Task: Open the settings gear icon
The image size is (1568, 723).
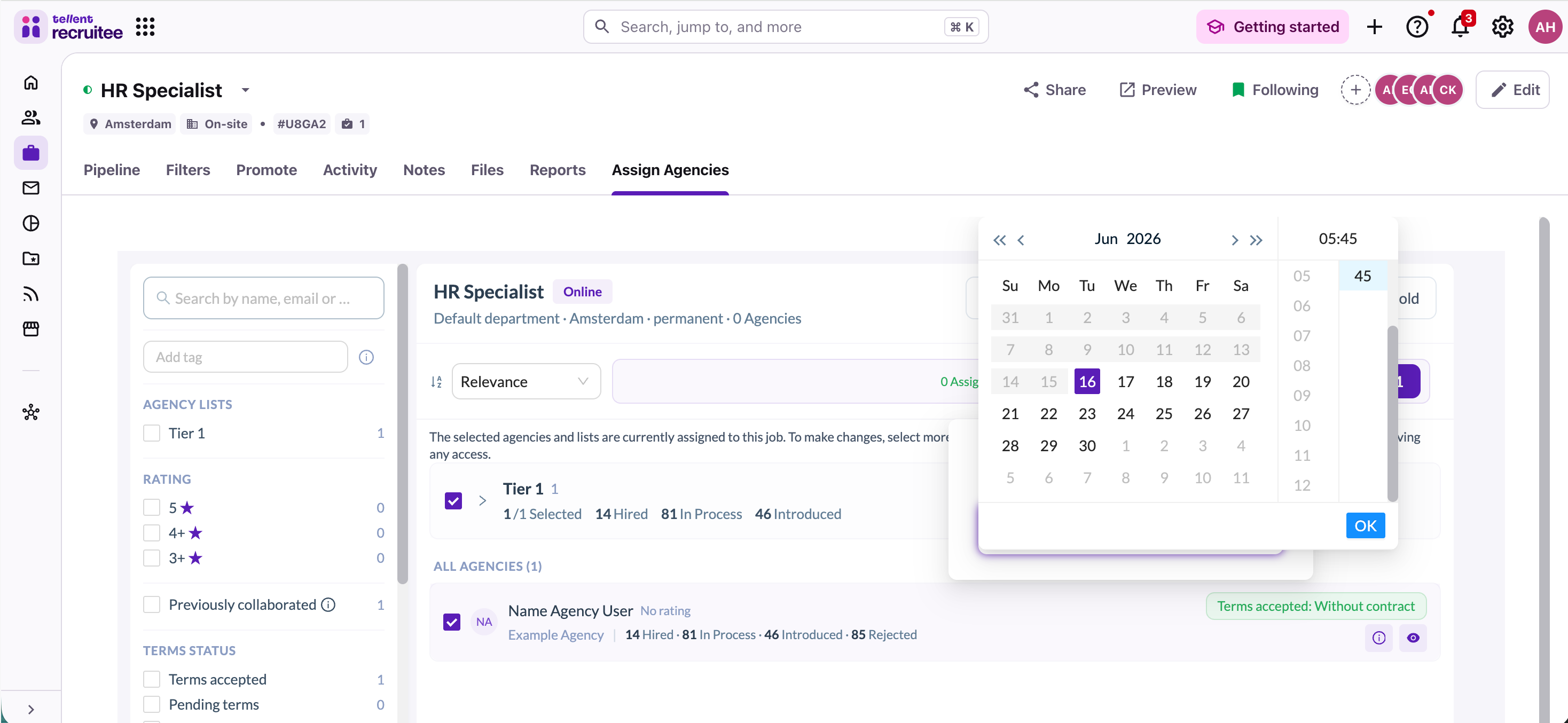Action: 1503,27
